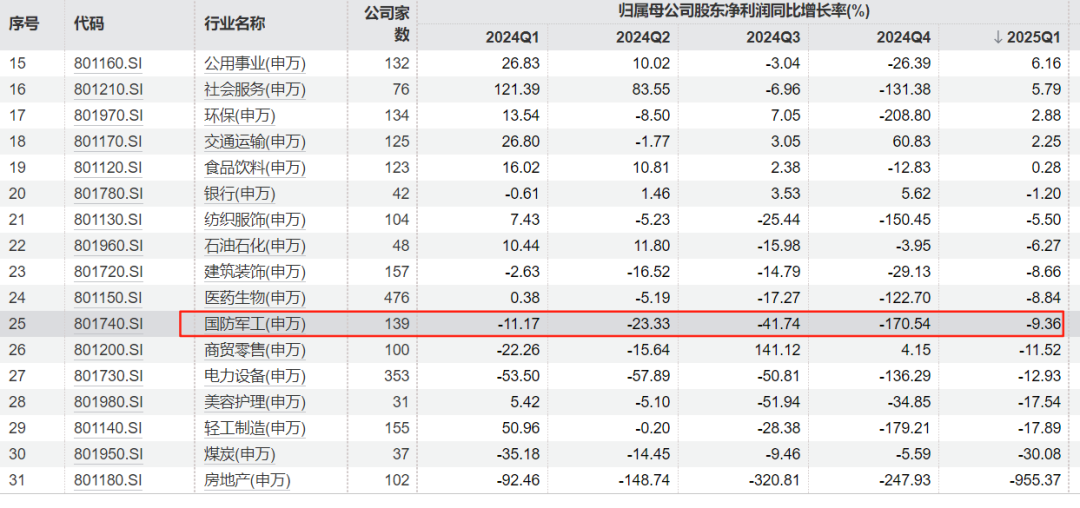
Task: Click the 行业名称 column header
Action: (234, 23)
